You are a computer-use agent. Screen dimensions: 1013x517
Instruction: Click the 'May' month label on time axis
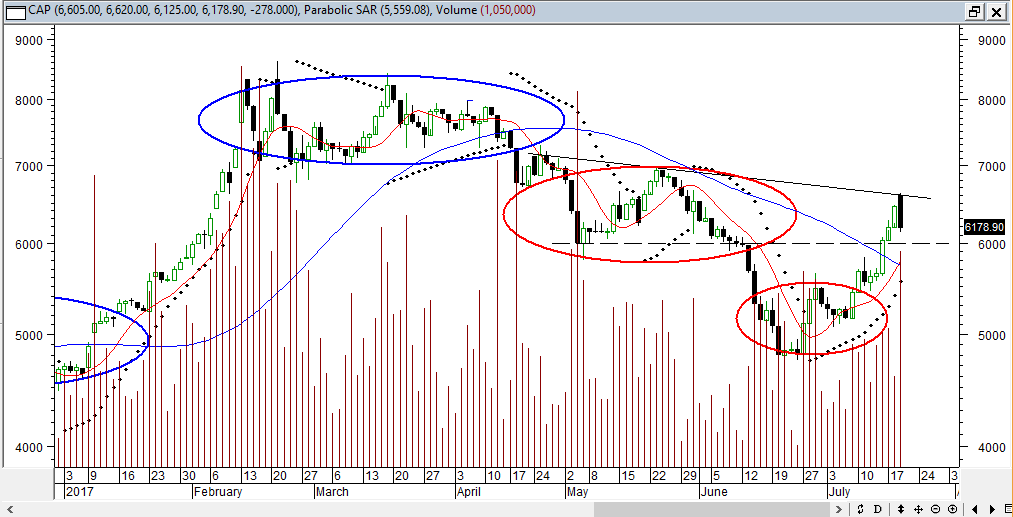(x=578, y=492)
